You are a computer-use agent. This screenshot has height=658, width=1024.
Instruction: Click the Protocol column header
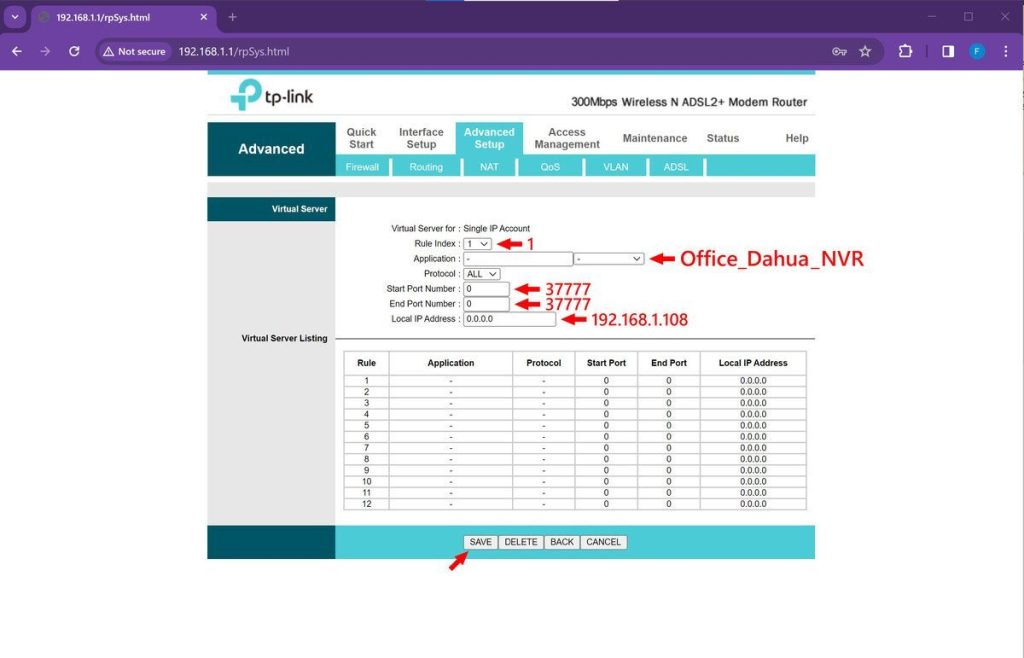coord(543,363)
